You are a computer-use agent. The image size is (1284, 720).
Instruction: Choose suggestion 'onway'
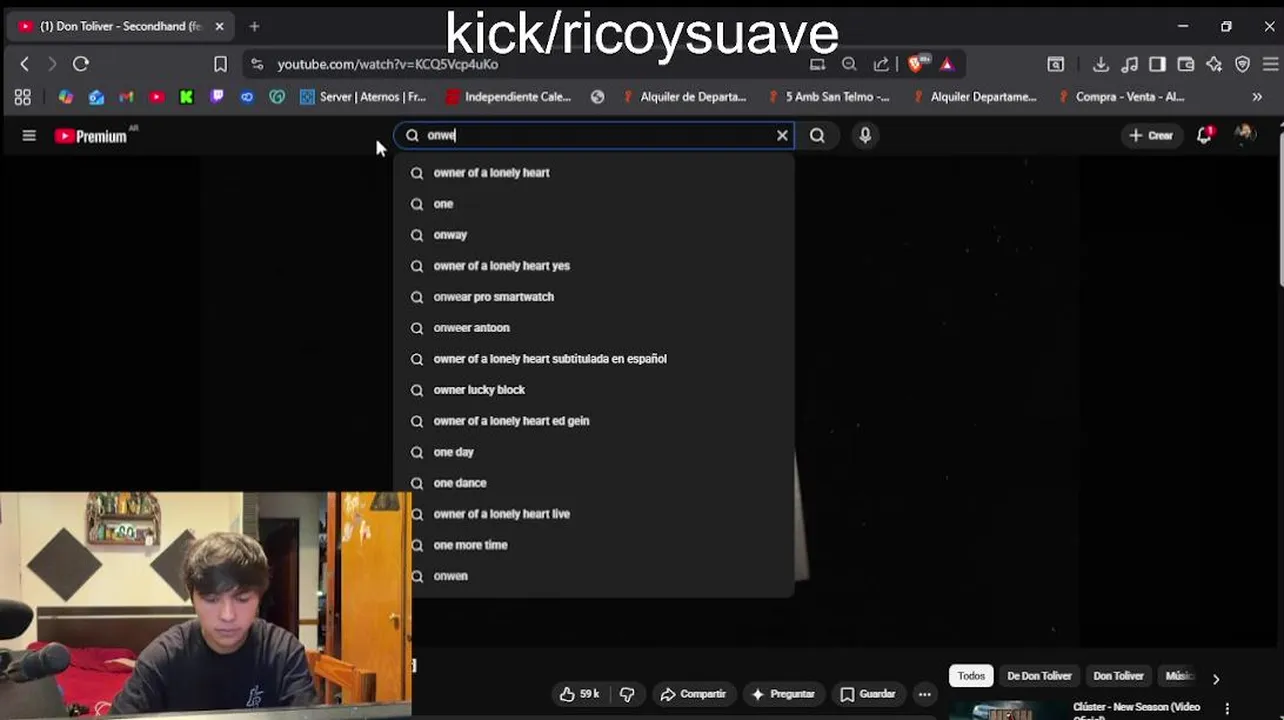pos(594,235)
